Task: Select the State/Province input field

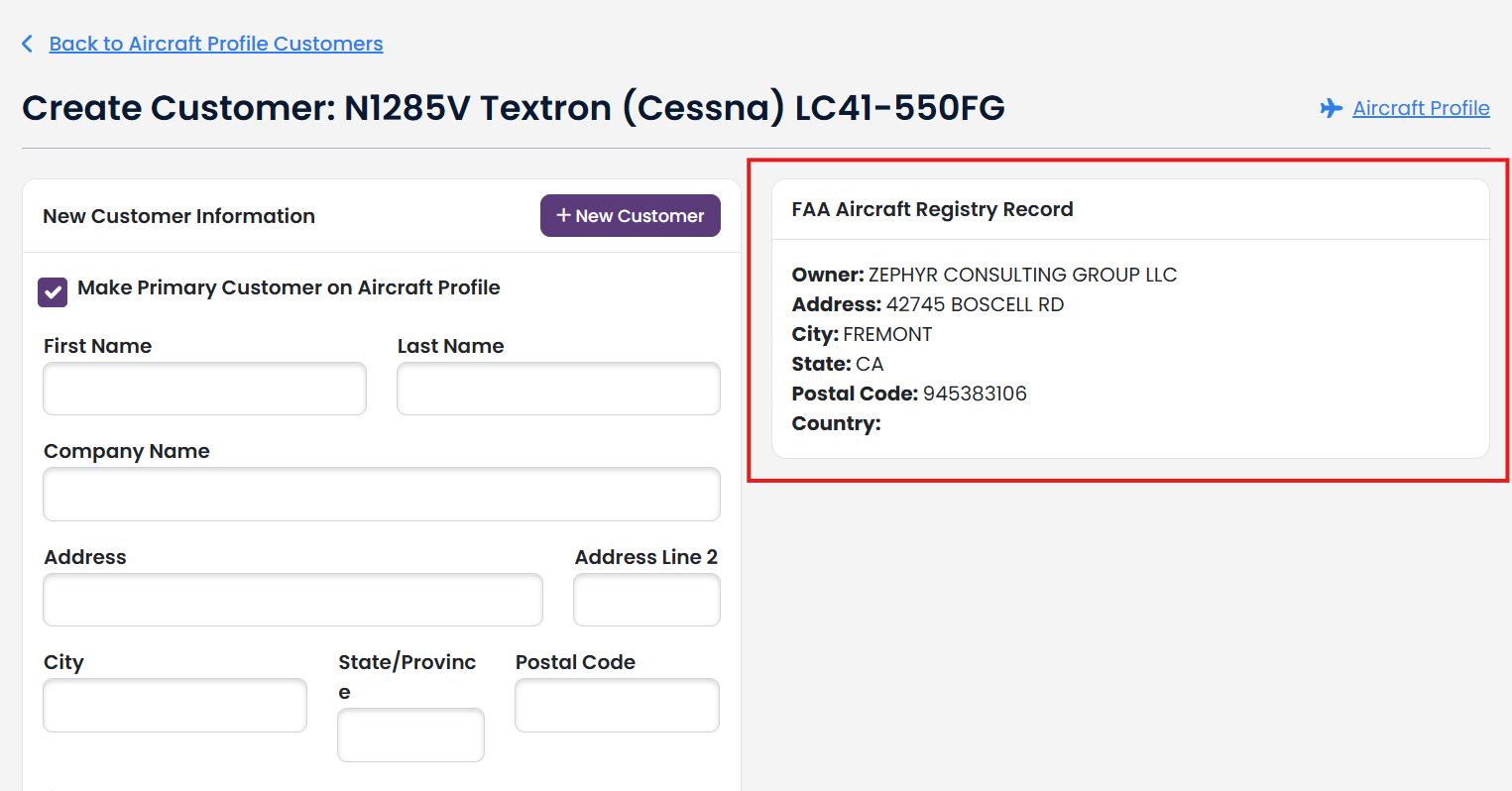Action: point(410,734)
